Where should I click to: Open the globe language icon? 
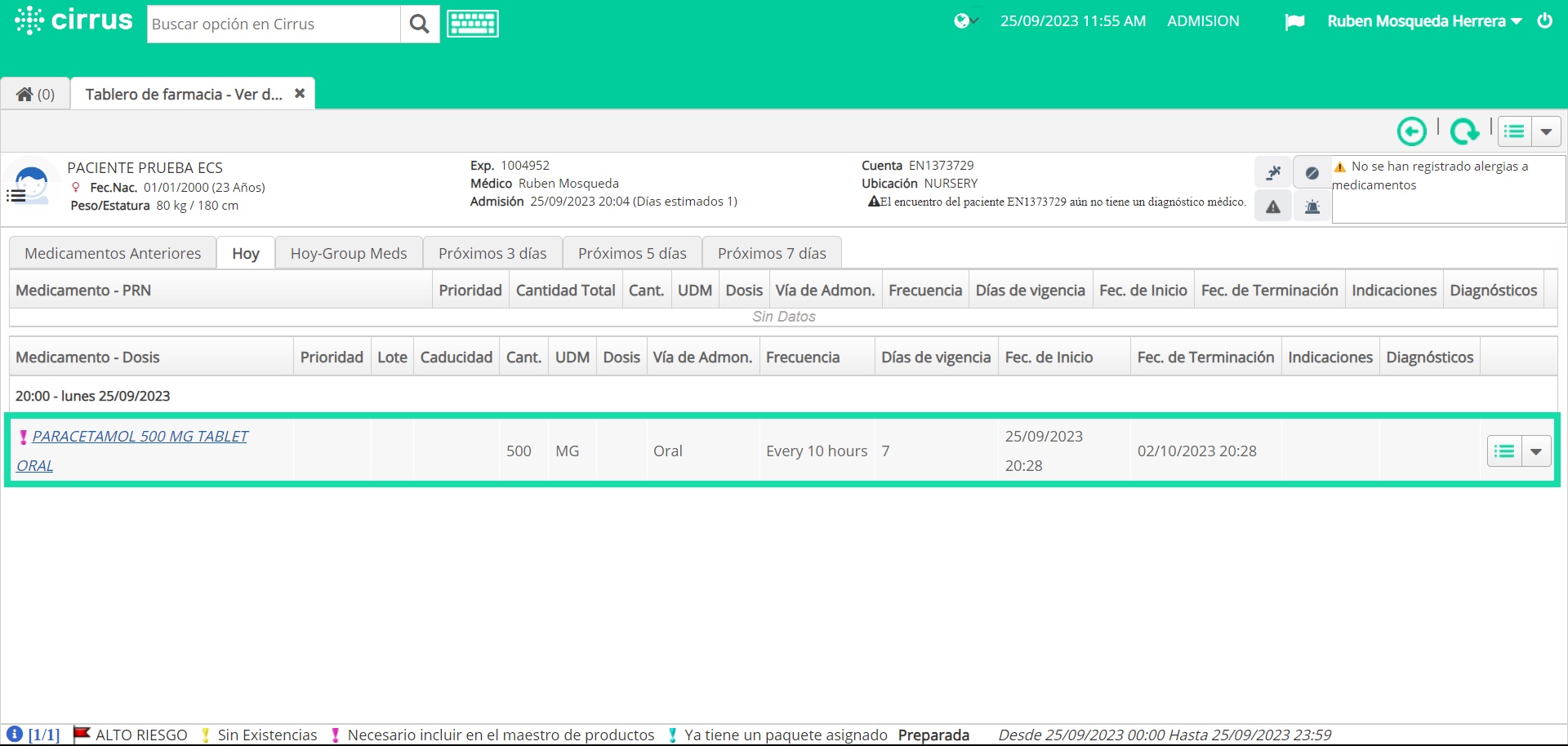point(965,21)
